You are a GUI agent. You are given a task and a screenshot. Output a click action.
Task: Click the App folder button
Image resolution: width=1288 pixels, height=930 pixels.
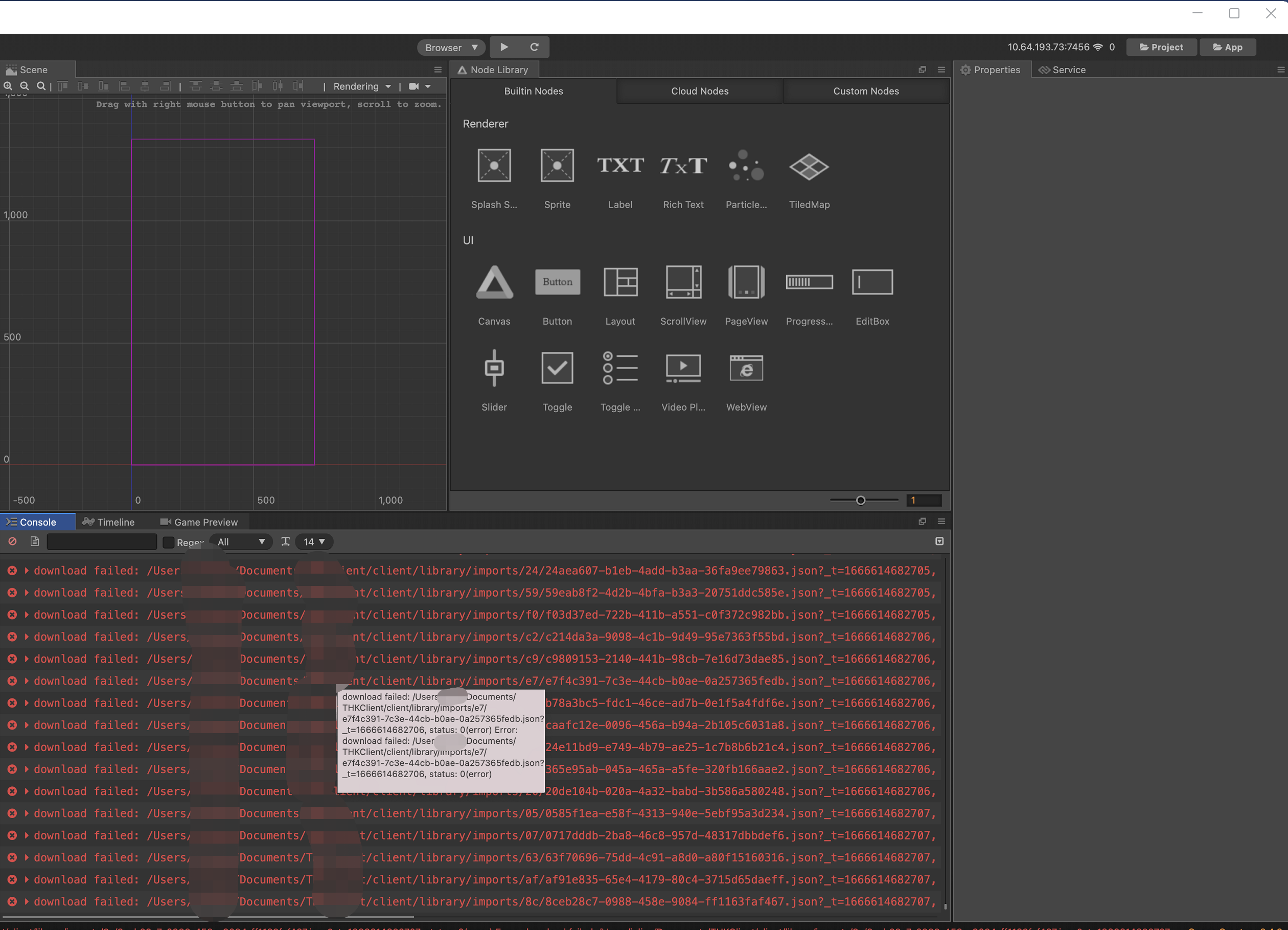(x=1227, y=47)
